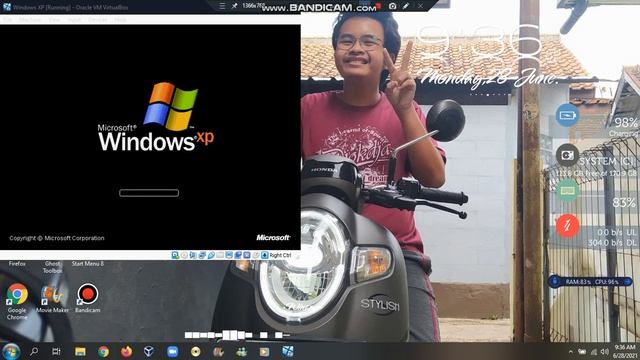The height and width of the screenshot is (360, 640).
Task: Activate the Bandicam drawing pencil tool
Action: 406,6
